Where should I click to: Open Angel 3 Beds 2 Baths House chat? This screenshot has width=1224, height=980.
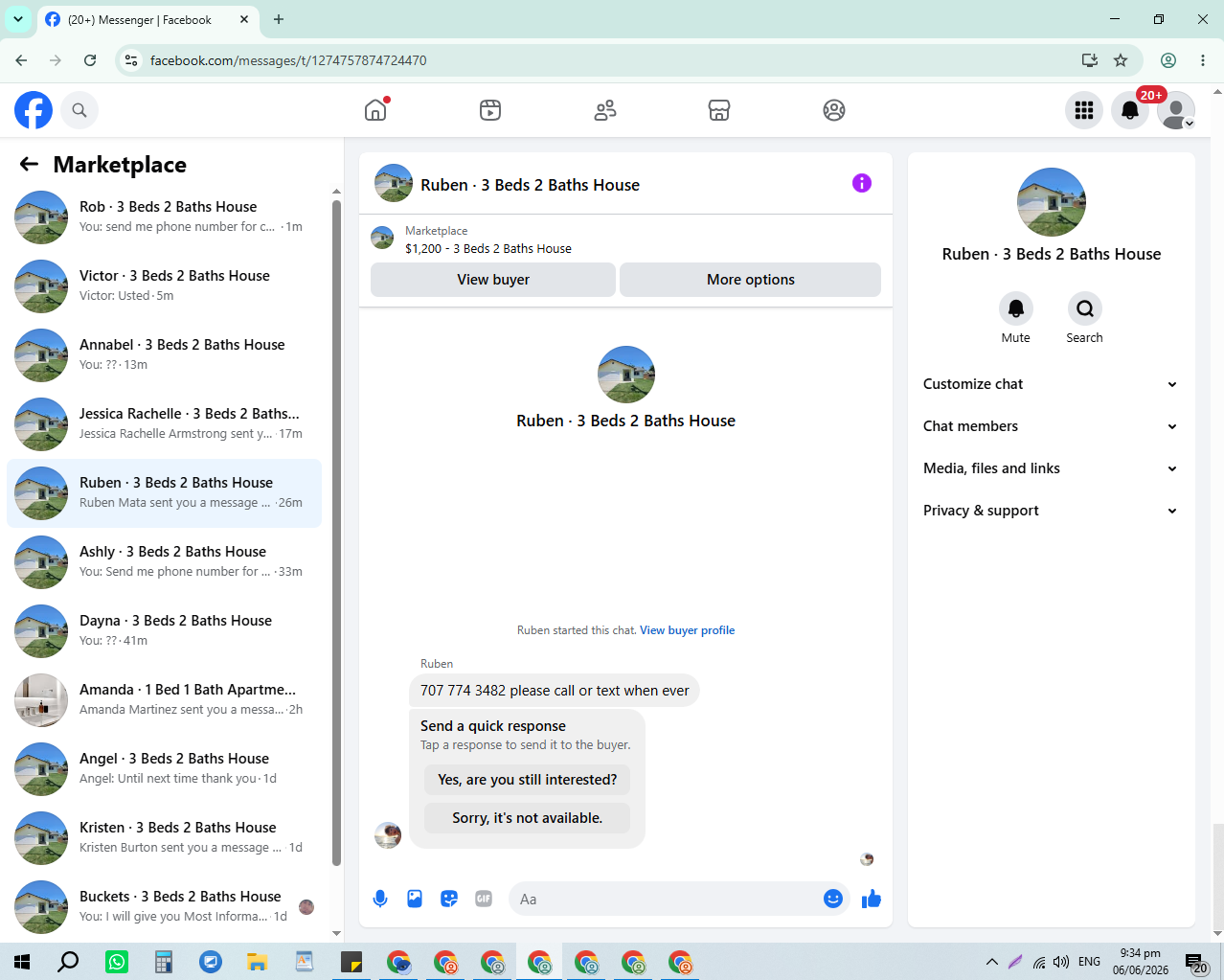coord(164,768)
